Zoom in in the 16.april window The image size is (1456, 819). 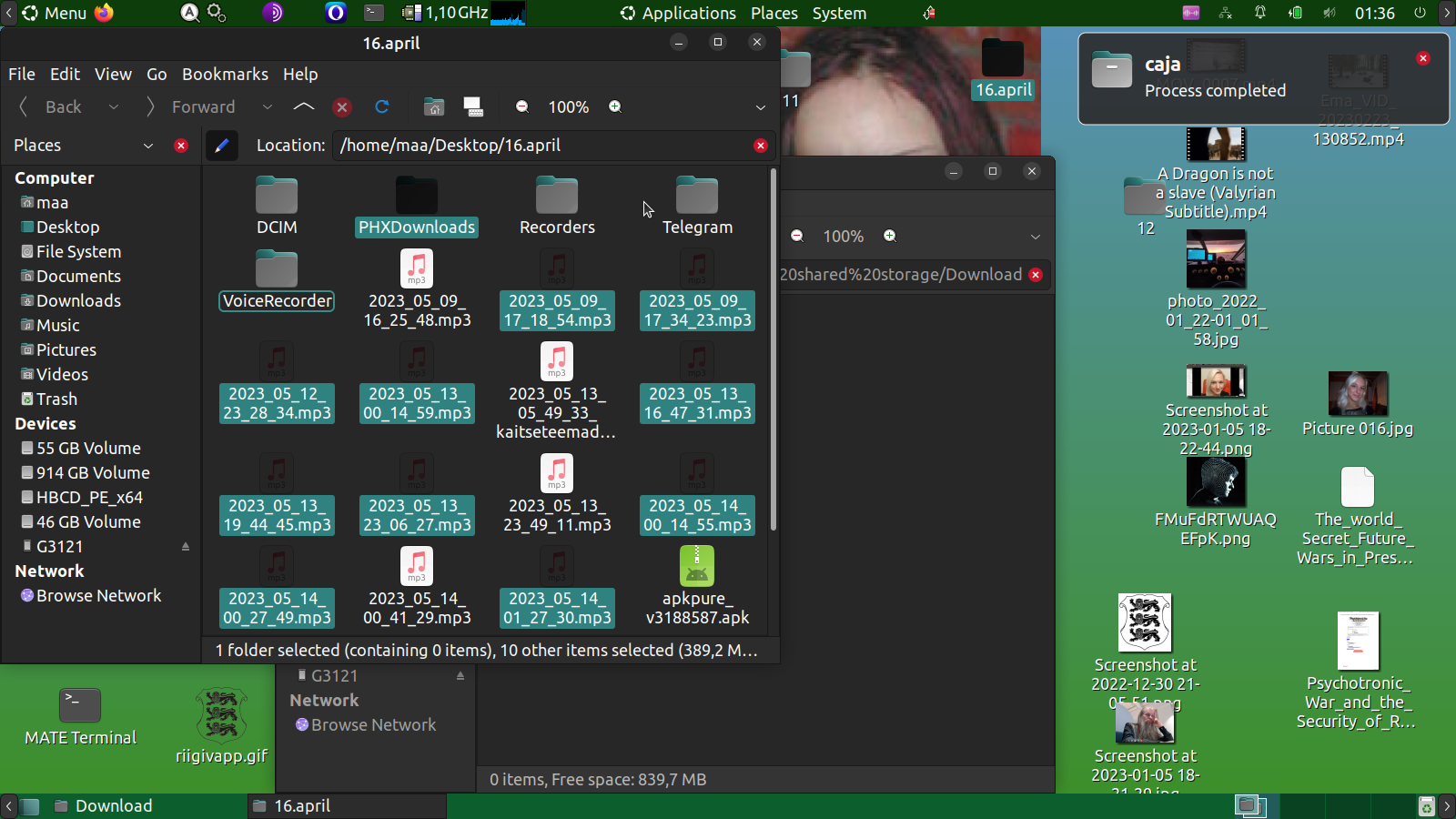pyautogui.click(x=615, y=107)
